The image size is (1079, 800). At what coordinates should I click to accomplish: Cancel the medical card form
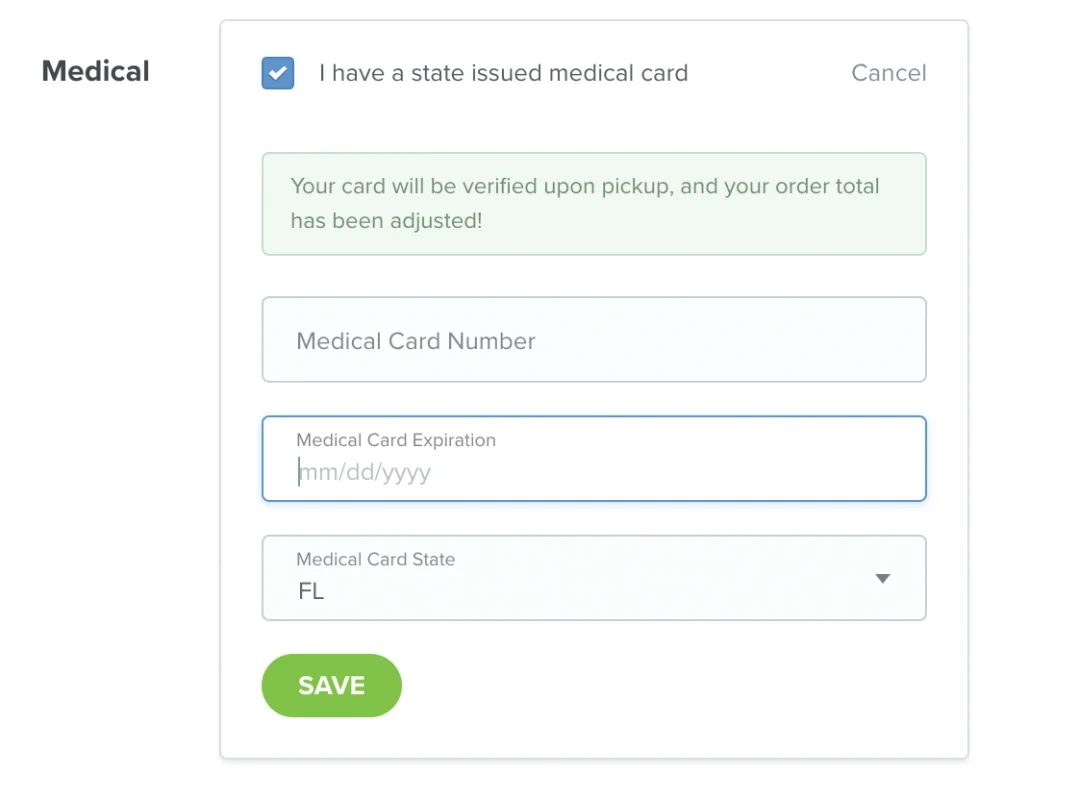888,73
